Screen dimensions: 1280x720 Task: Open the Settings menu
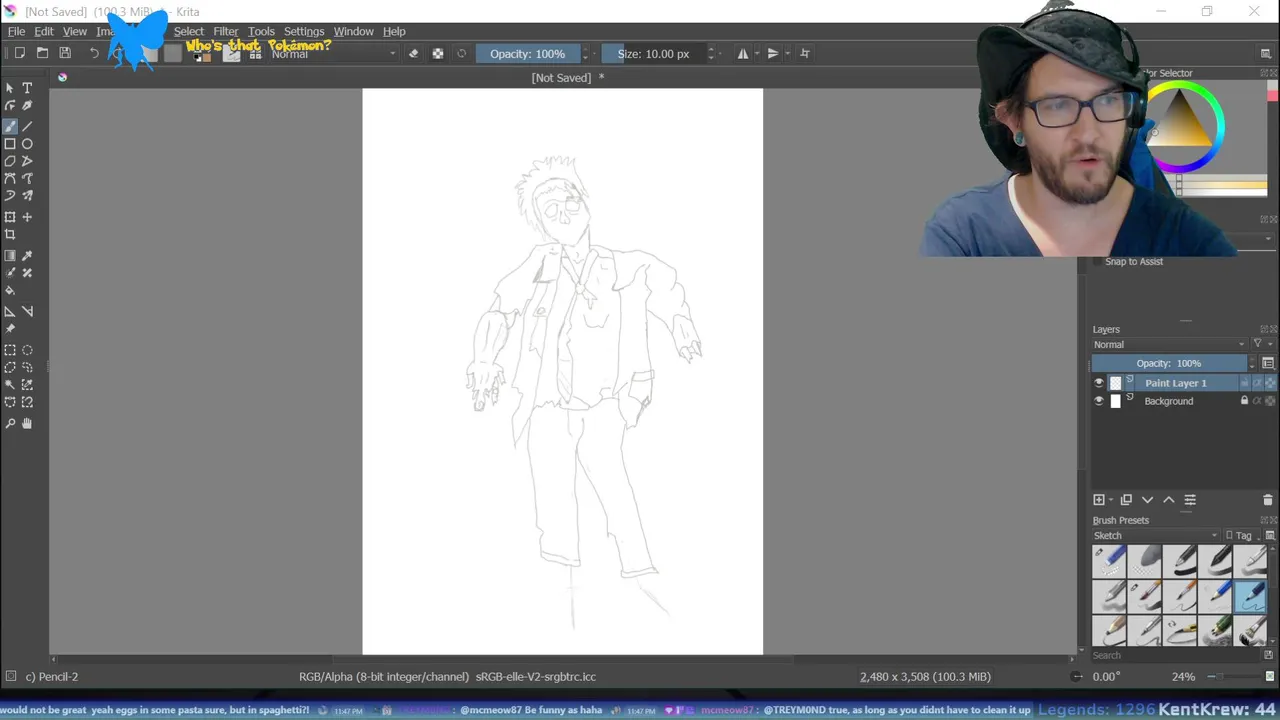304,31
